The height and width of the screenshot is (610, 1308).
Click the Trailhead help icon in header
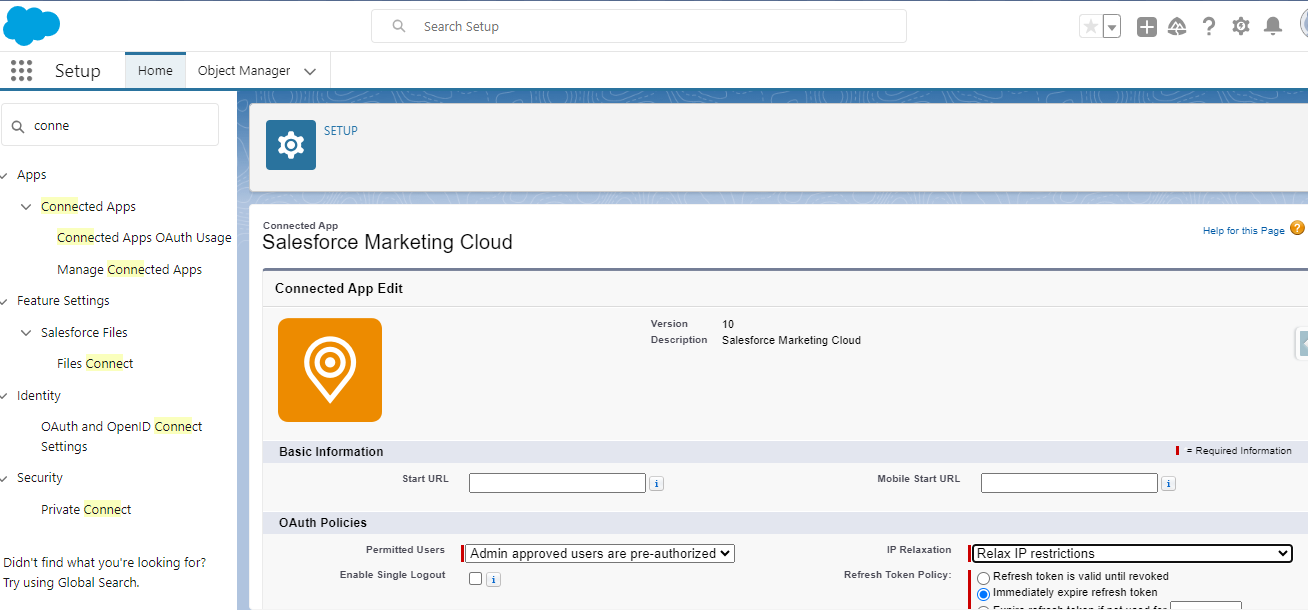tap(1177, 25)
